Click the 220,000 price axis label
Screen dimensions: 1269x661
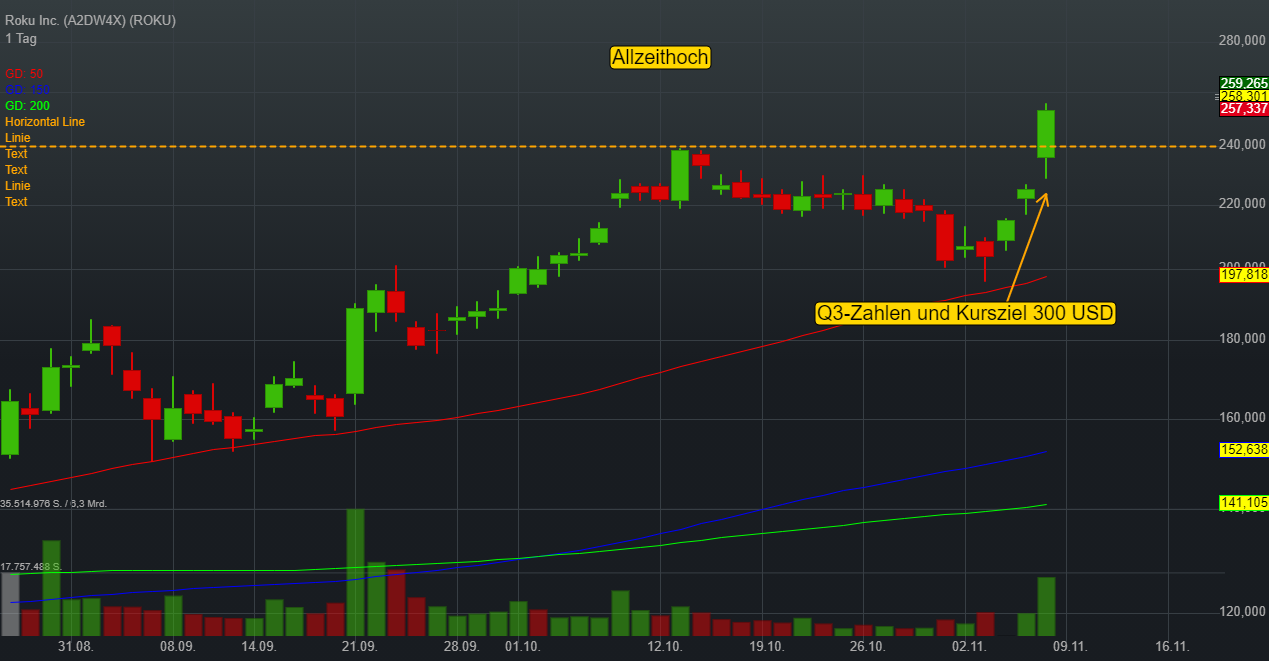point(1244,204)
